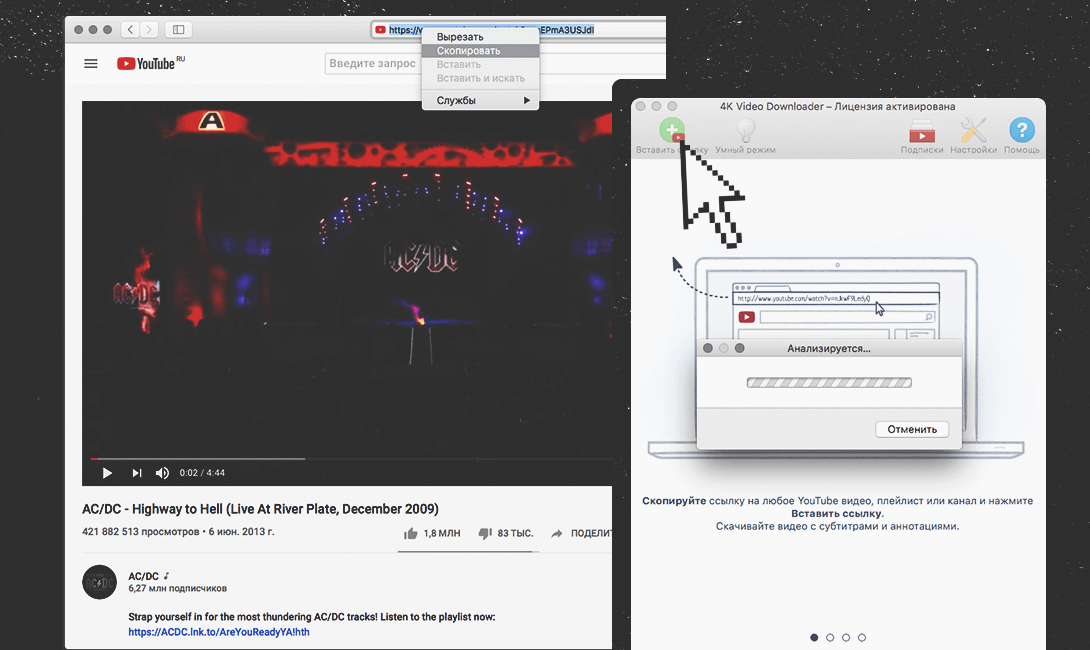The width and height of the screenshot is (1090, 650).
Task: Open AC/DC channel avatar
Action: (99, 582)
